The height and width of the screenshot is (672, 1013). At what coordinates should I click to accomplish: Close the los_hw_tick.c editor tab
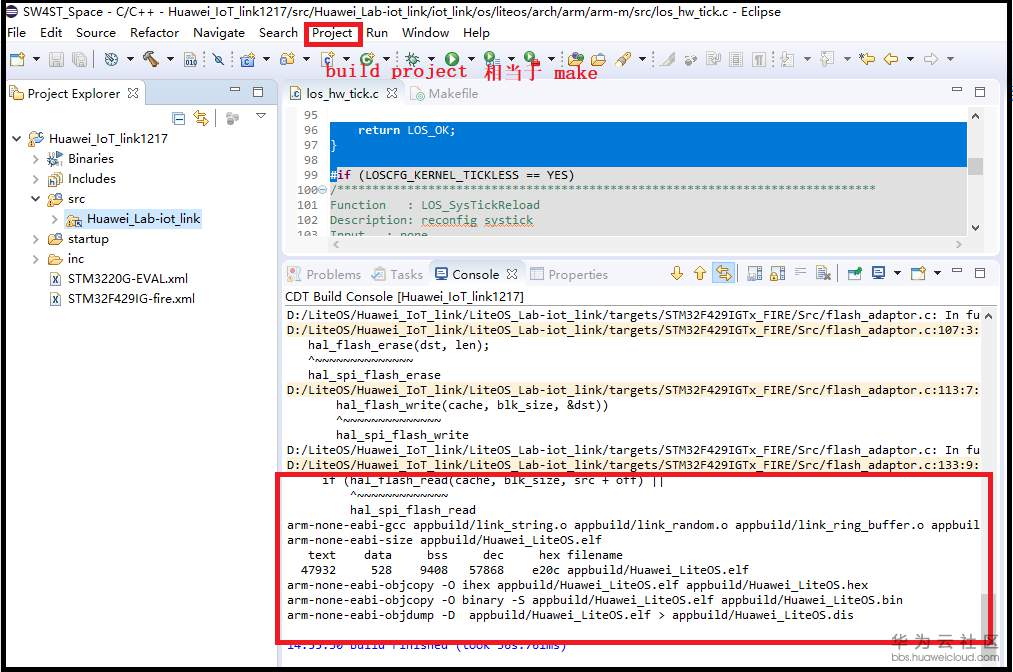pos(392,93)
